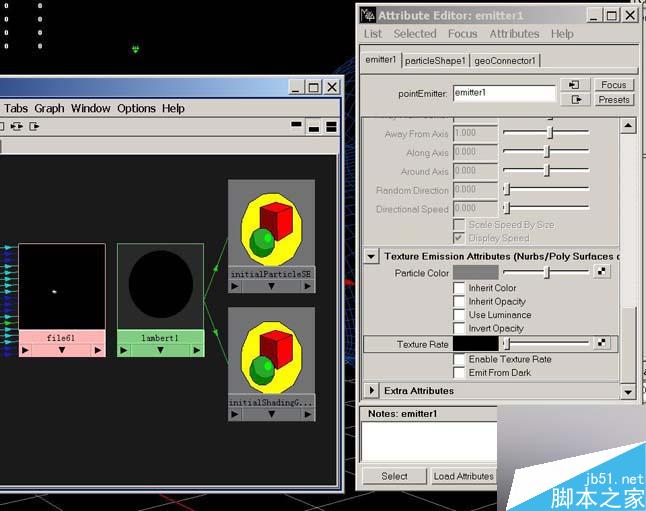Click Attribute Editor scrollbar up arrow
Image resolution: width=646 pixels, height=511 pixels.
click(628, 125)
